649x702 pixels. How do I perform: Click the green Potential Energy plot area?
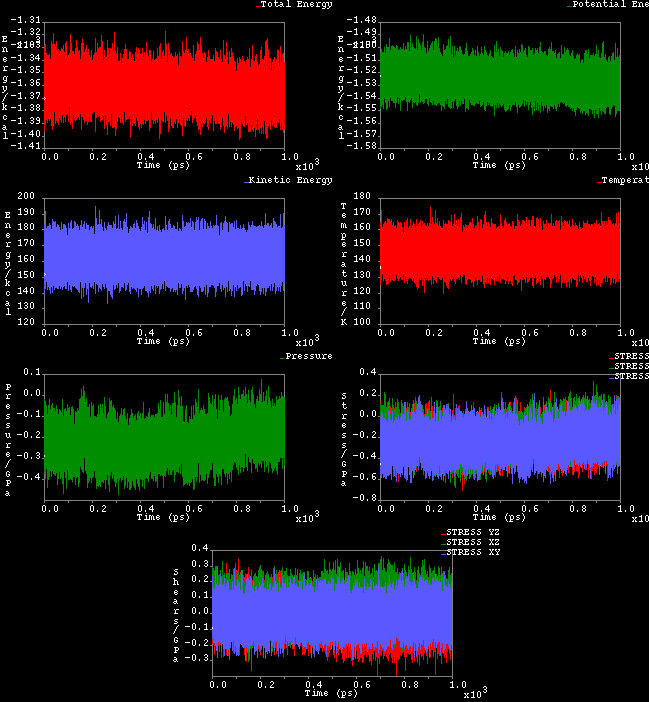[502, 76]
